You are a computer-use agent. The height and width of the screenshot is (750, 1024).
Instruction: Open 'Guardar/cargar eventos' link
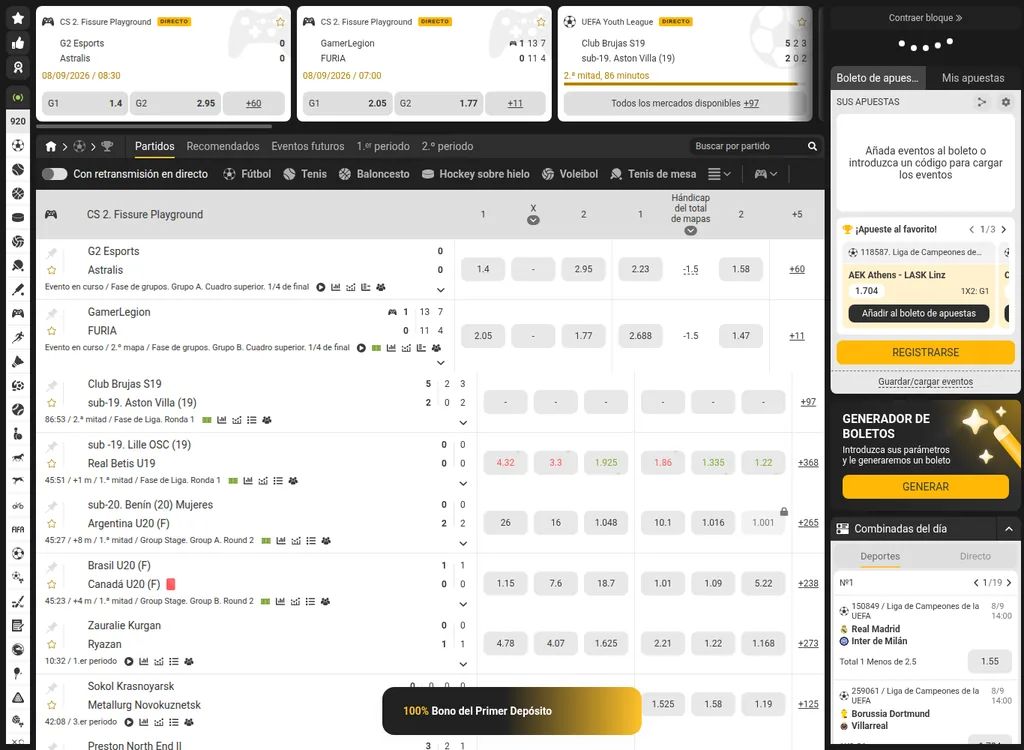click(925, 382)
